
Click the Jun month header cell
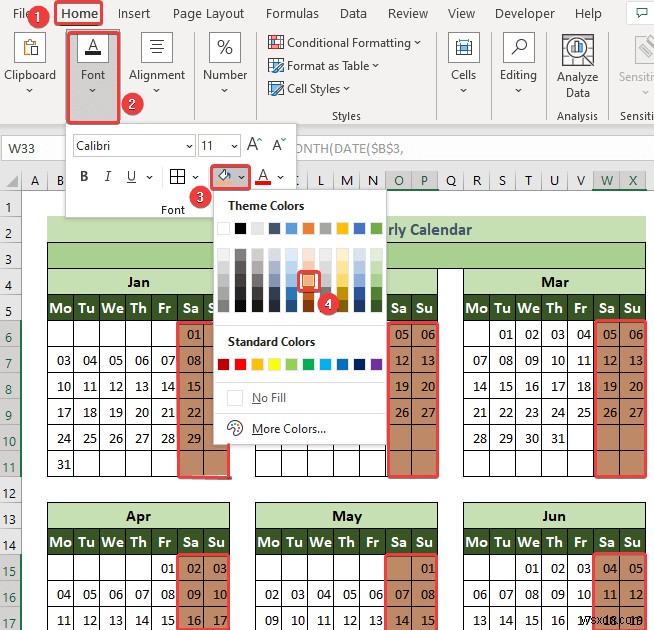click(x=554, y=516)
